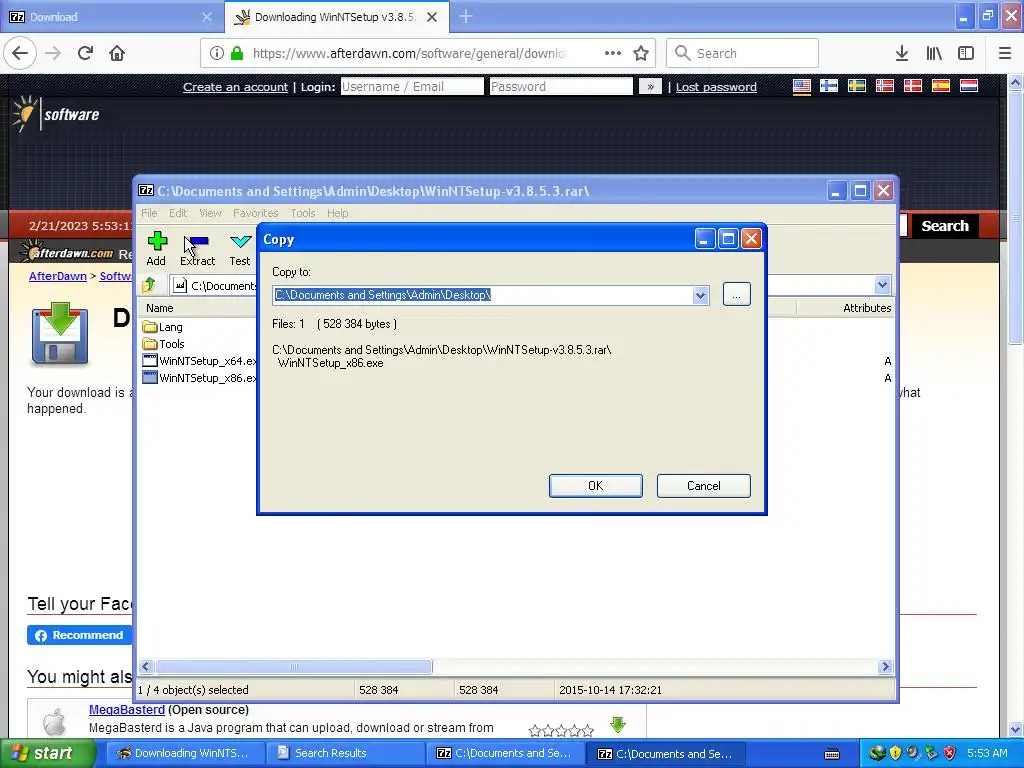Browse for destination folder with ellipsis button

point(736,295)
